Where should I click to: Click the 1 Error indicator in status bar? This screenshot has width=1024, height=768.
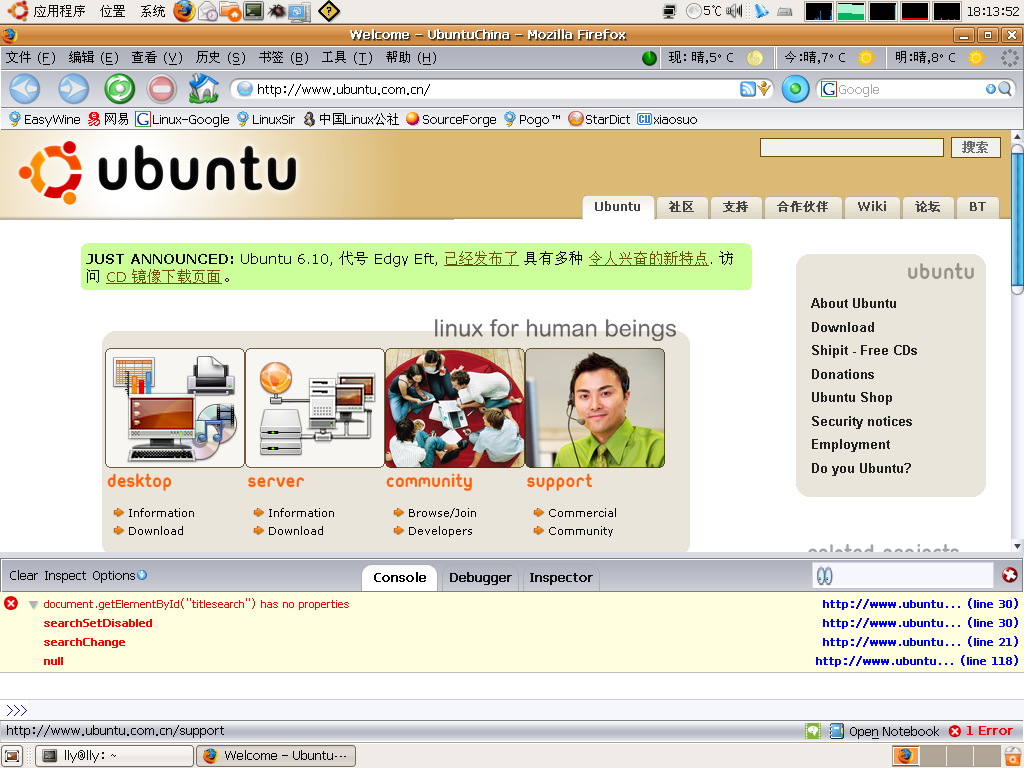982,731
